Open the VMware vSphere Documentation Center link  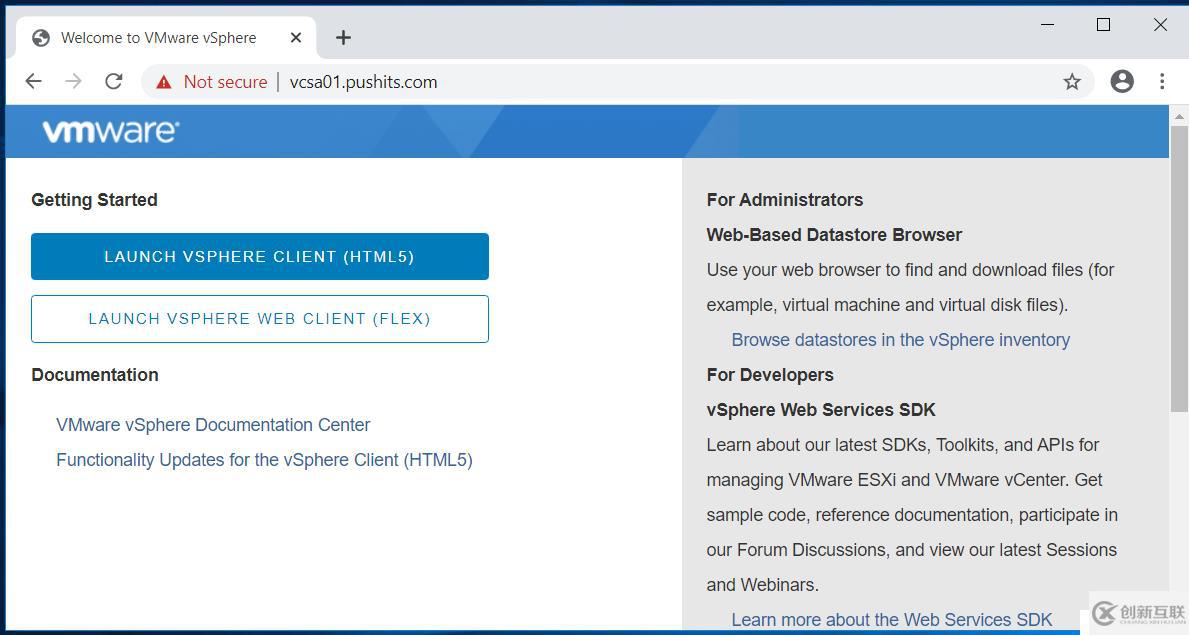tap(213, 424)
